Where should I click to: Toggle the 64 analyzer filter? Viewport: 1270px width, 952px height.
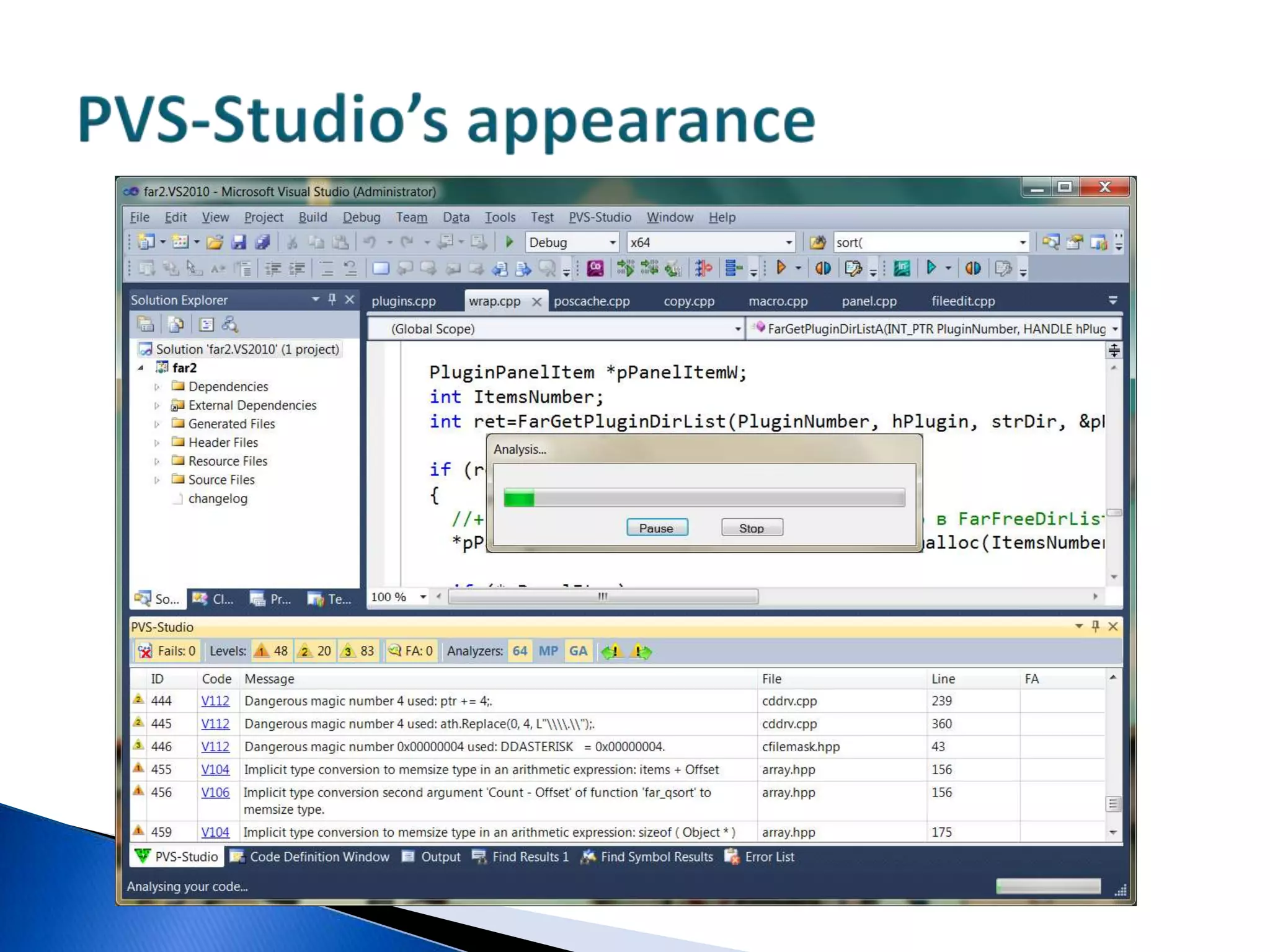pos(520,651)
